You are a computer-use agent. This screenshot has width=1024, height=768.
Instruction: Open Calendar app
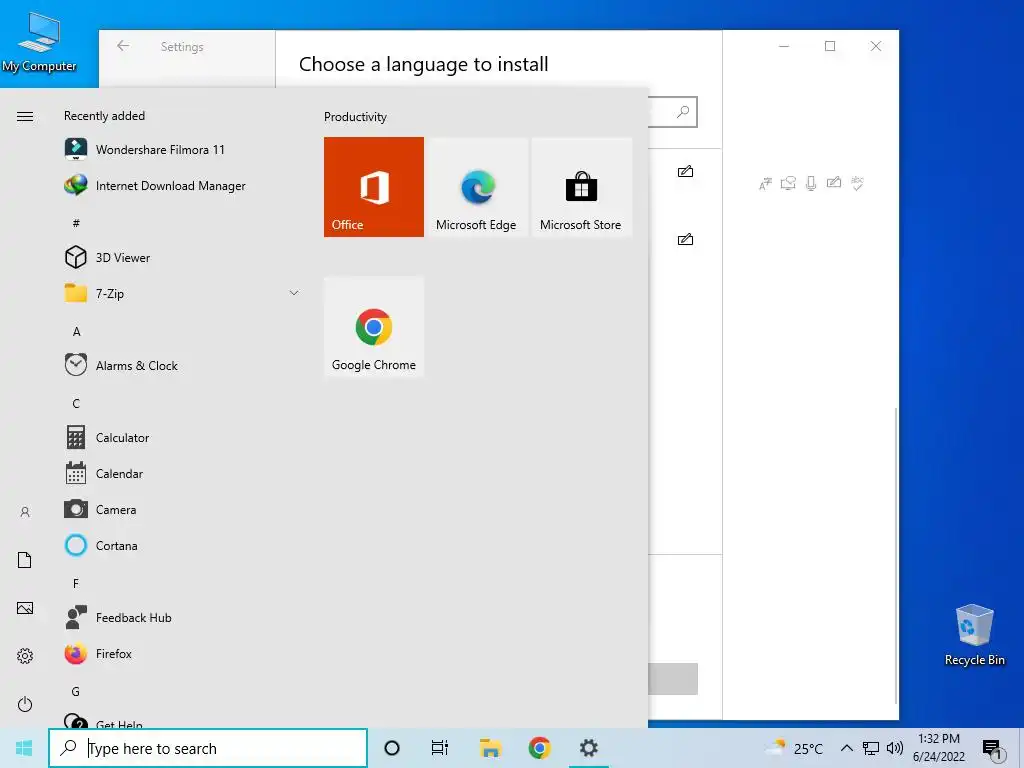(x=119, y=473)
